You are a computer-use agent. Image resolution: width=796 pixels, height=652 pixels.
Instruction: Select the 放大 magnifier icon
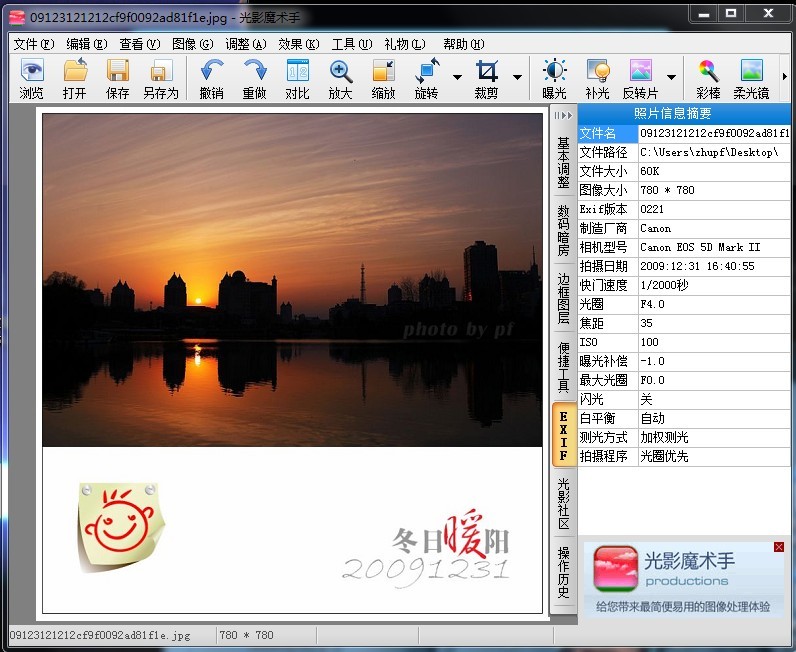(340, 70)
